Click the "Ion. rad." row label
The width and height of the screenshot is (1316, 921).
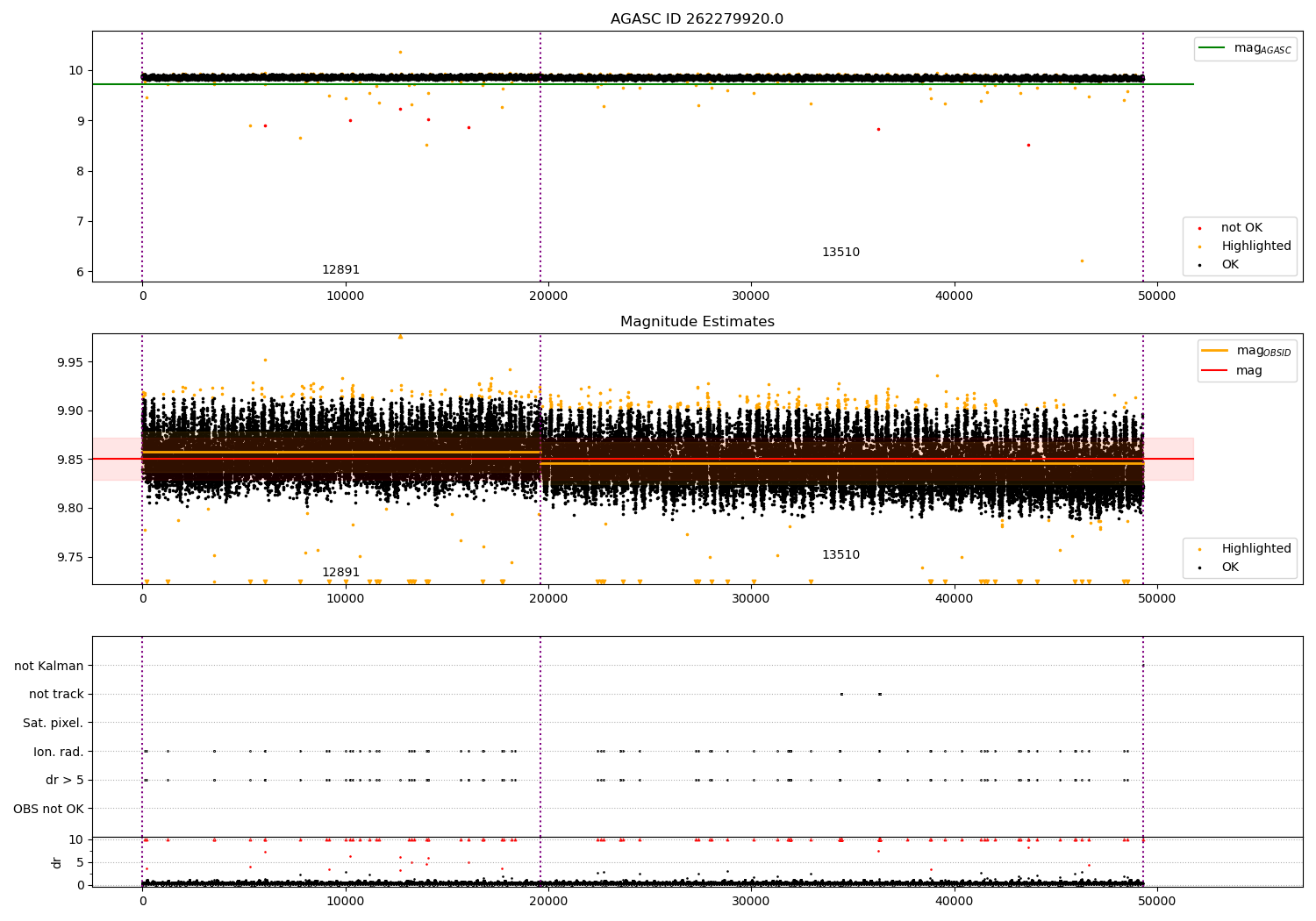coord(59,753)
